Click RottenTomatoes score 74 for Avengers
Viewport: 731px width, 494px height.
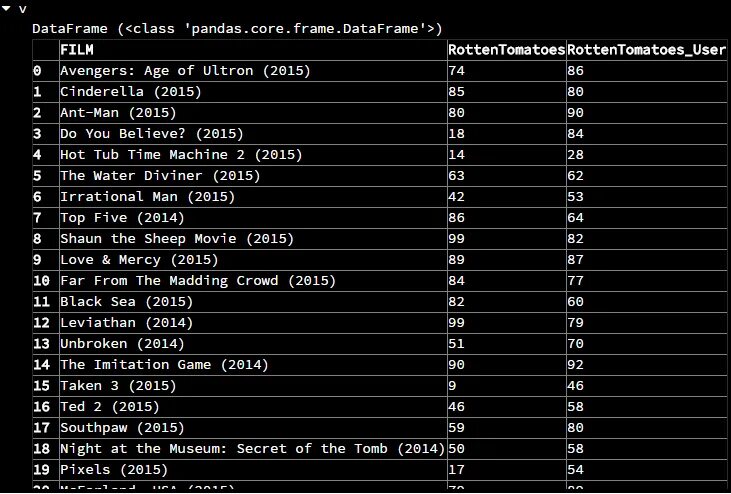[507, 71]
